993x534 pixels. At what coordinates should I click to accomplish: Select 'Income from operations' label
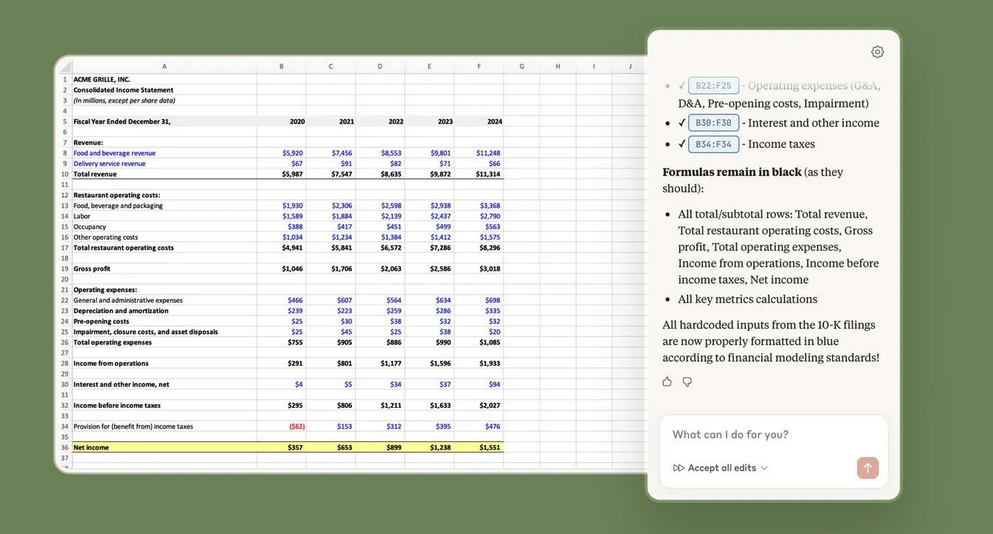(x=165, y=364)
